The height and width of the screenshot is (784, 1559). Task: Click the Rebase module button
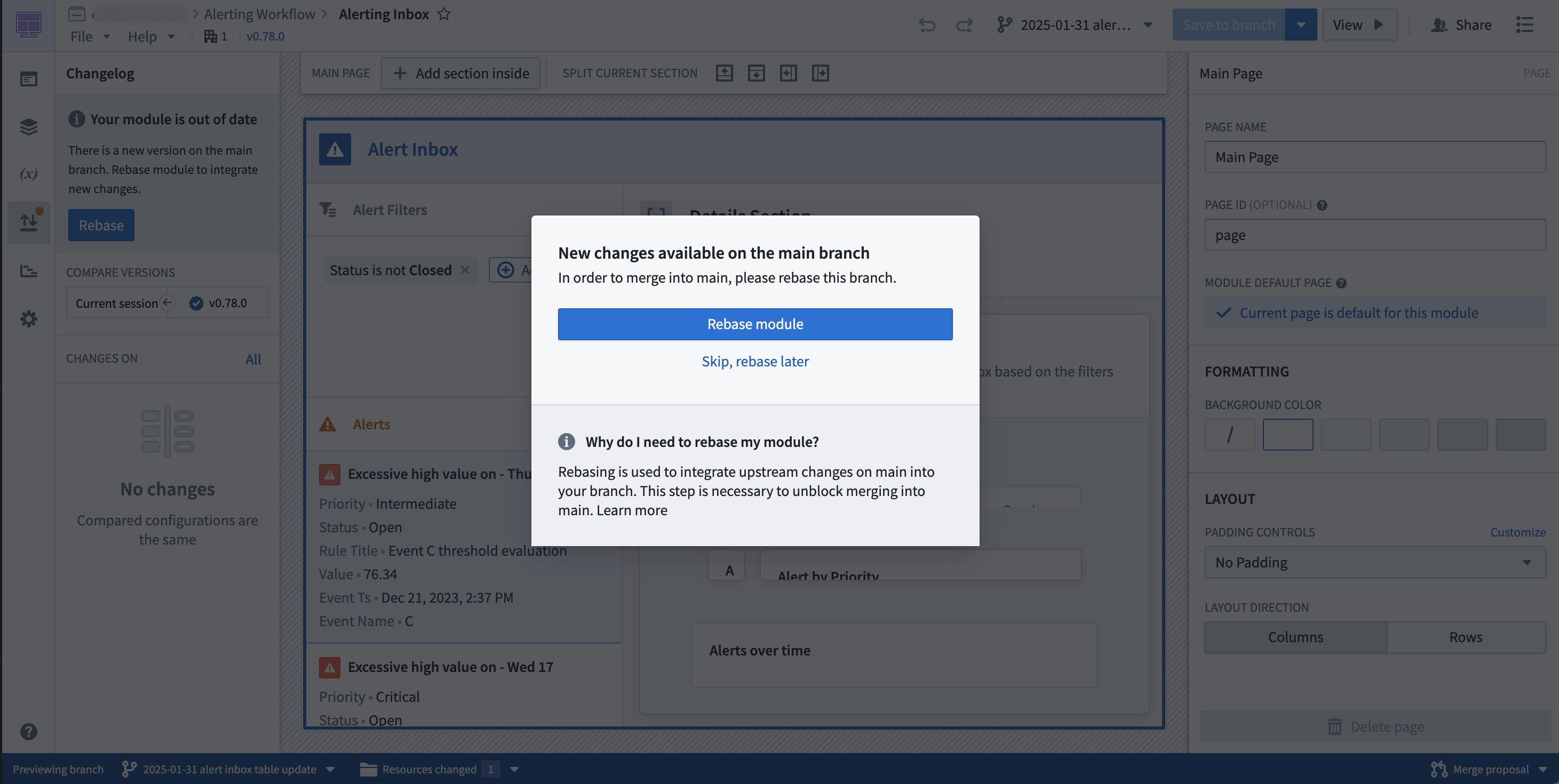tap(754, 324)
